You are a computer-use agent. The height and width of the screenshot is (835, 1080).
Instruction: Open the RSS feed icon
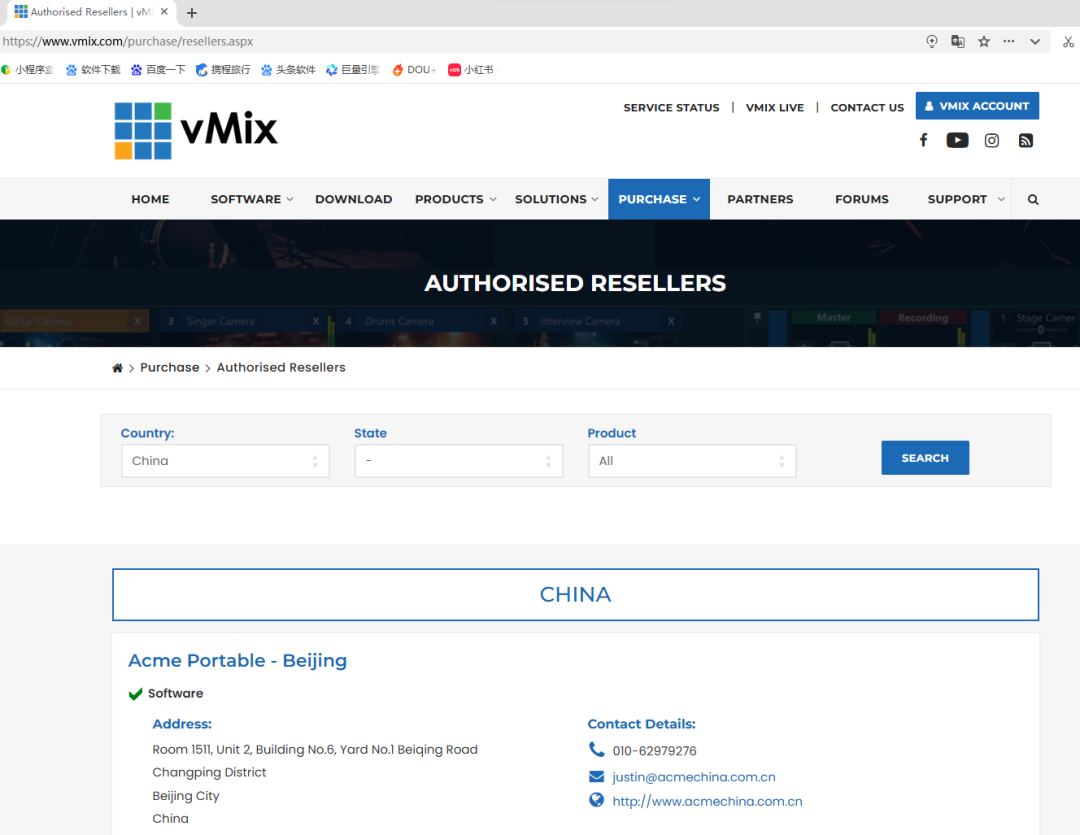[x=1026, y=141]
